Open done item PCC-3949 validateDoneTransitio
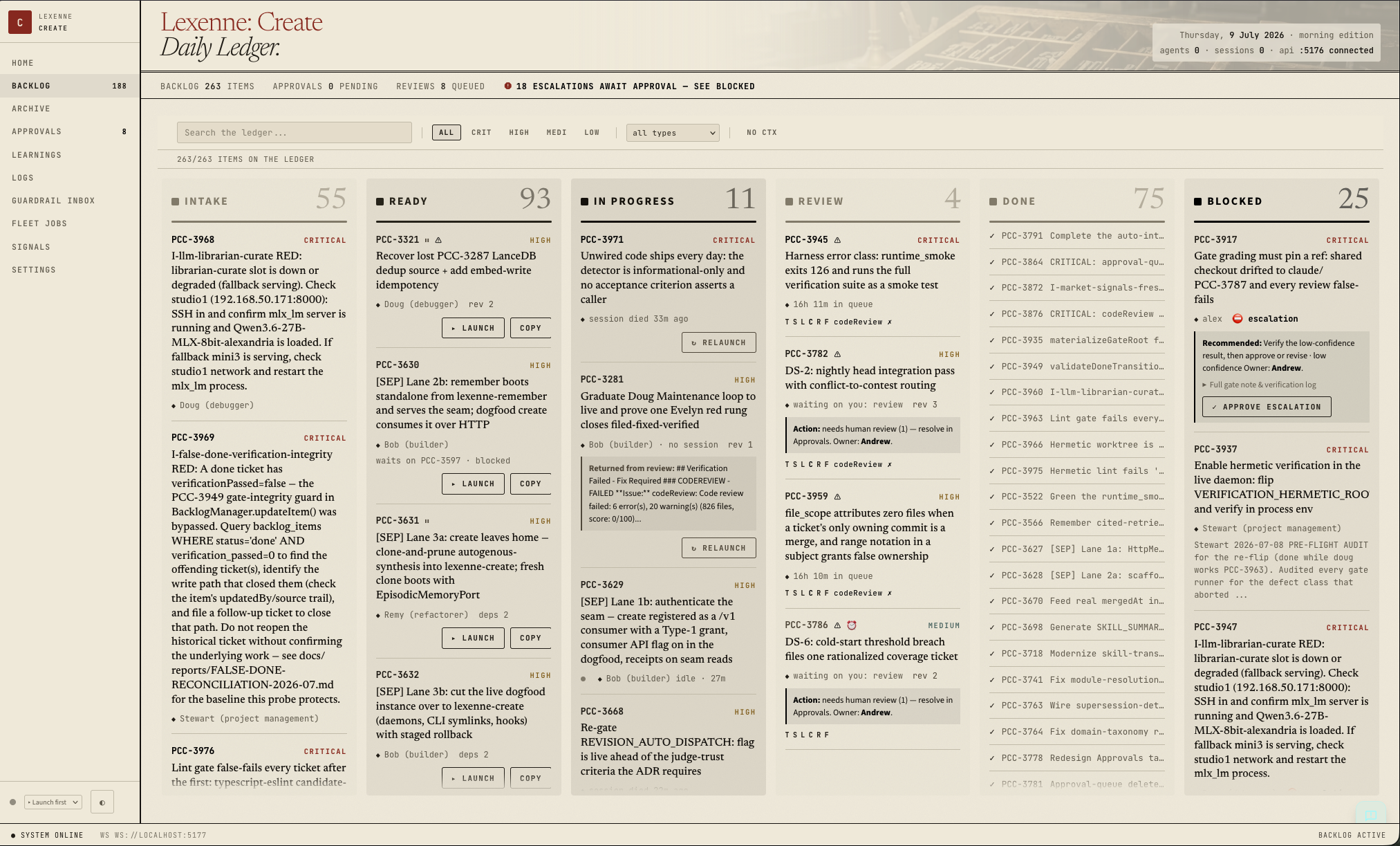The image size is (1400, 846). pos(1077,367)
